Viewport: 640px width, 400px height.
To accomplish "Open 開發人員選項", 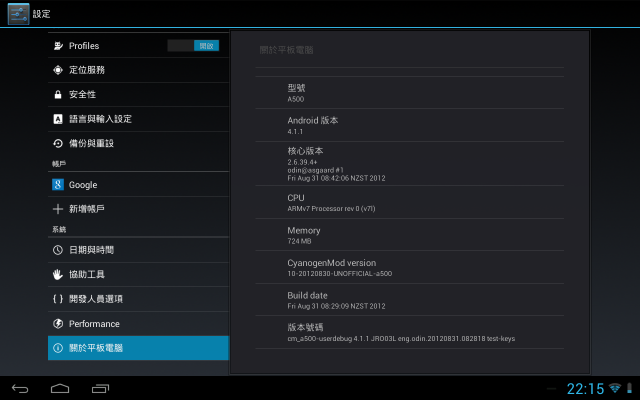I will point(138,299).
